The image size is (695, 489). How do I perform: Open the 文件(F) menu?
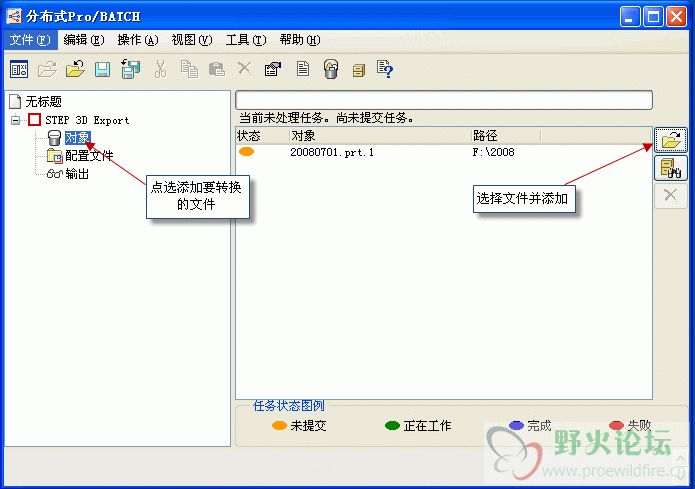[30, 40]
